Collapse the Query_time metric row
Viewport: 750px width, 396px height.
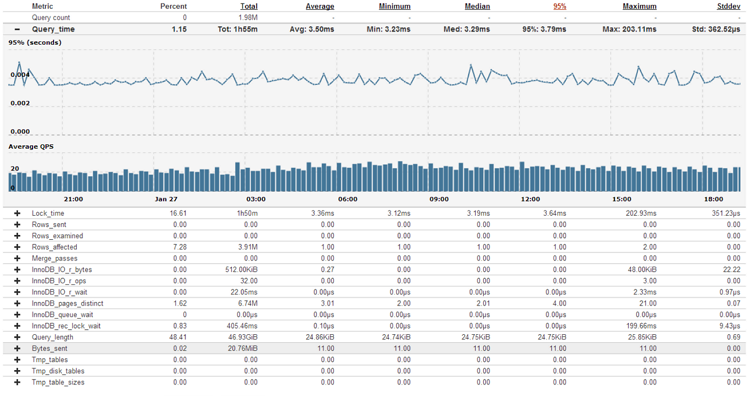pos(17,29)
